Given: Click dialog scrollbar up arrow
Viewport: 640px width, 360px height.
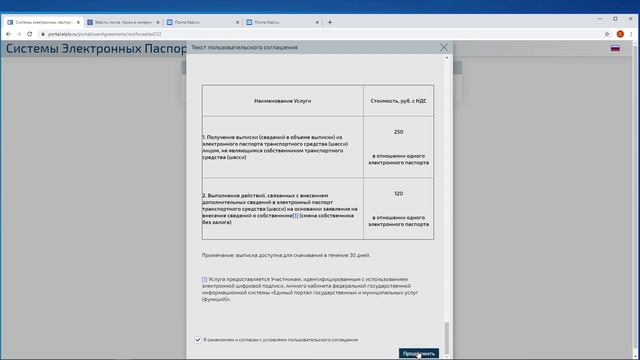Looking at the screenshot, I should 447,58.
